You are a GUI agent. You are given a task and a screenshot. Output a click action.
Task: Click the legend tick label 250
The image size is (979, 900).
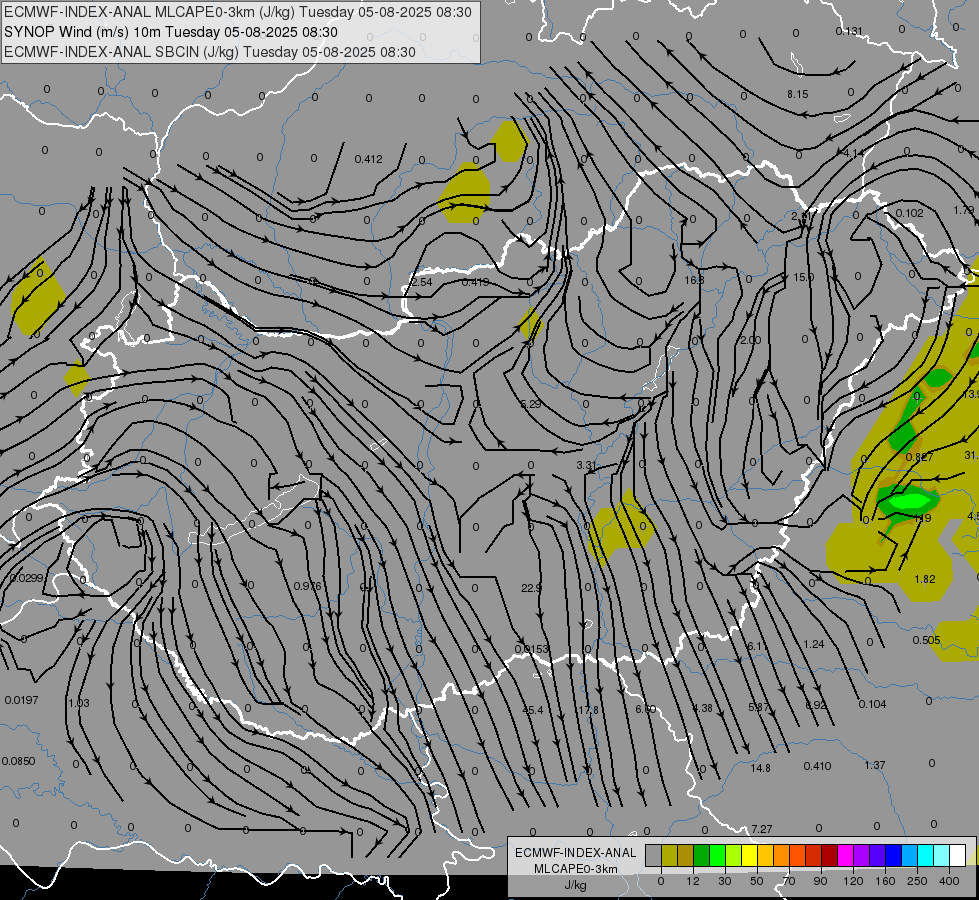click(x=917, y=881)
